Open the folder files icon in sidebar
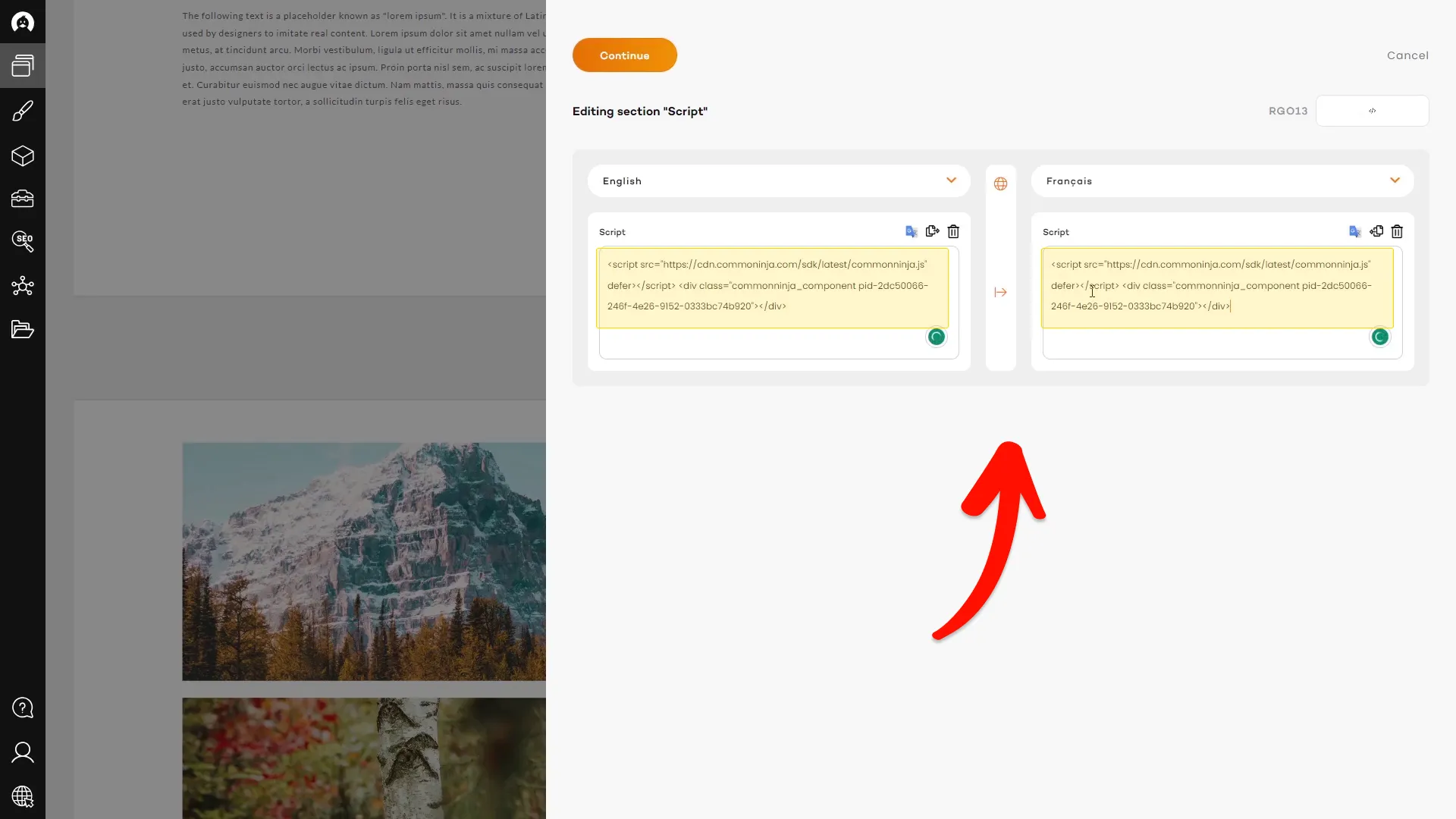The image size is (1456, 819). (23, 329)
